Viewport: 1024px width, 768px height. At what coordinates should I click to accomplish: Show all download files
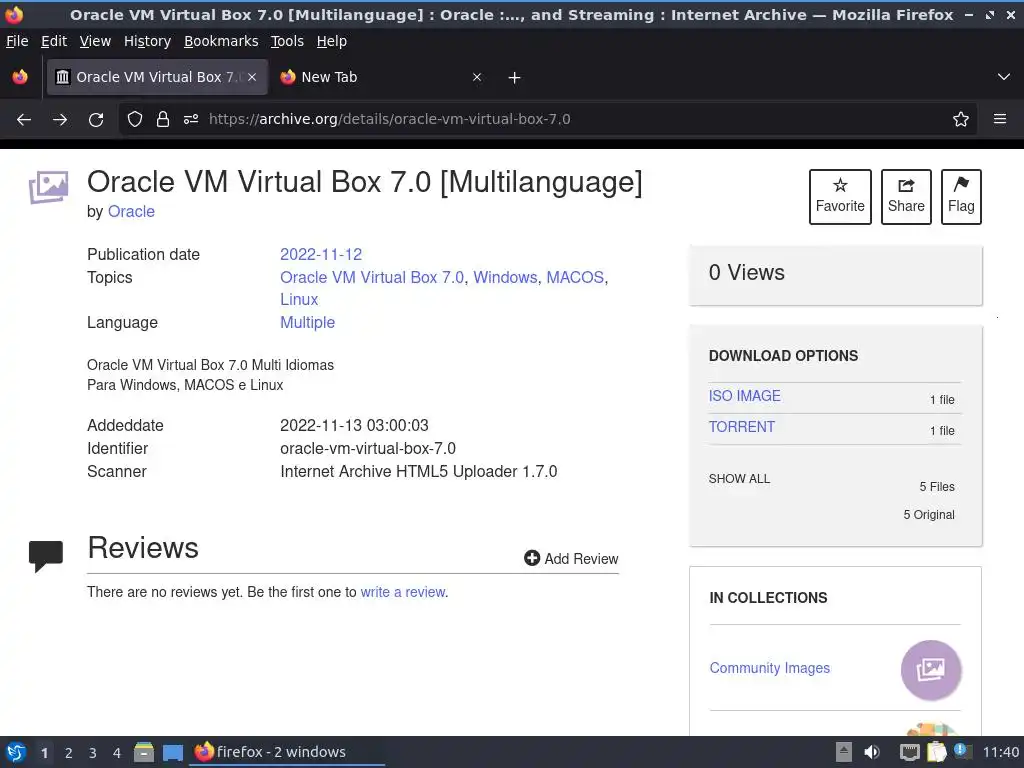click(x=739, y=479)
